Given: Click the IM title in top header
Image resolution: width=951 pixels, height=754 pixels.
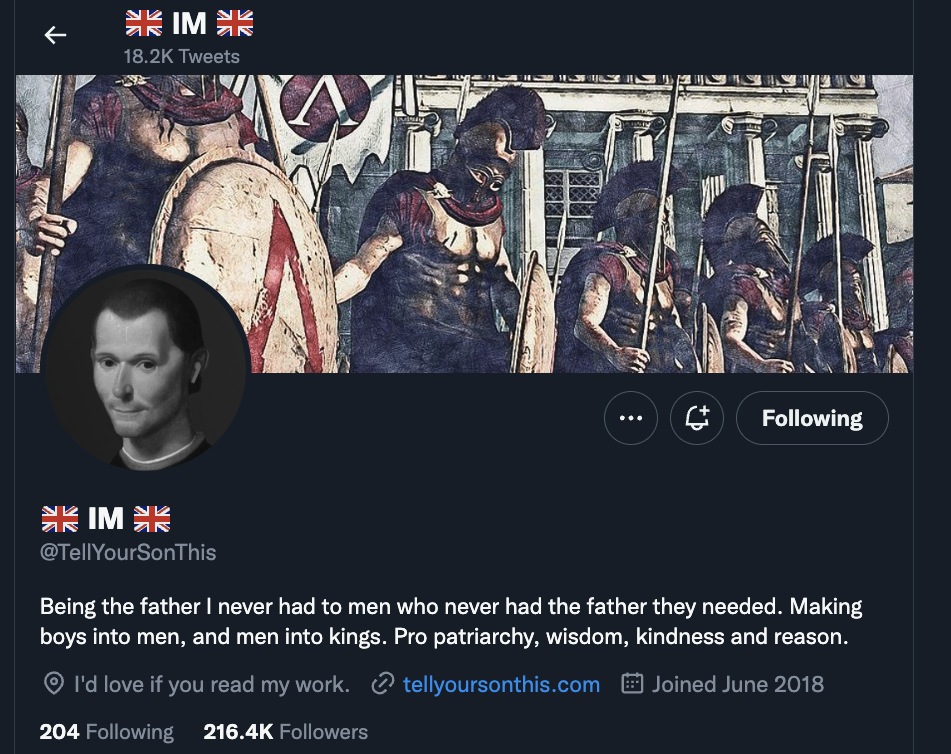Looking at the screenshot, I should click(189, 23).
